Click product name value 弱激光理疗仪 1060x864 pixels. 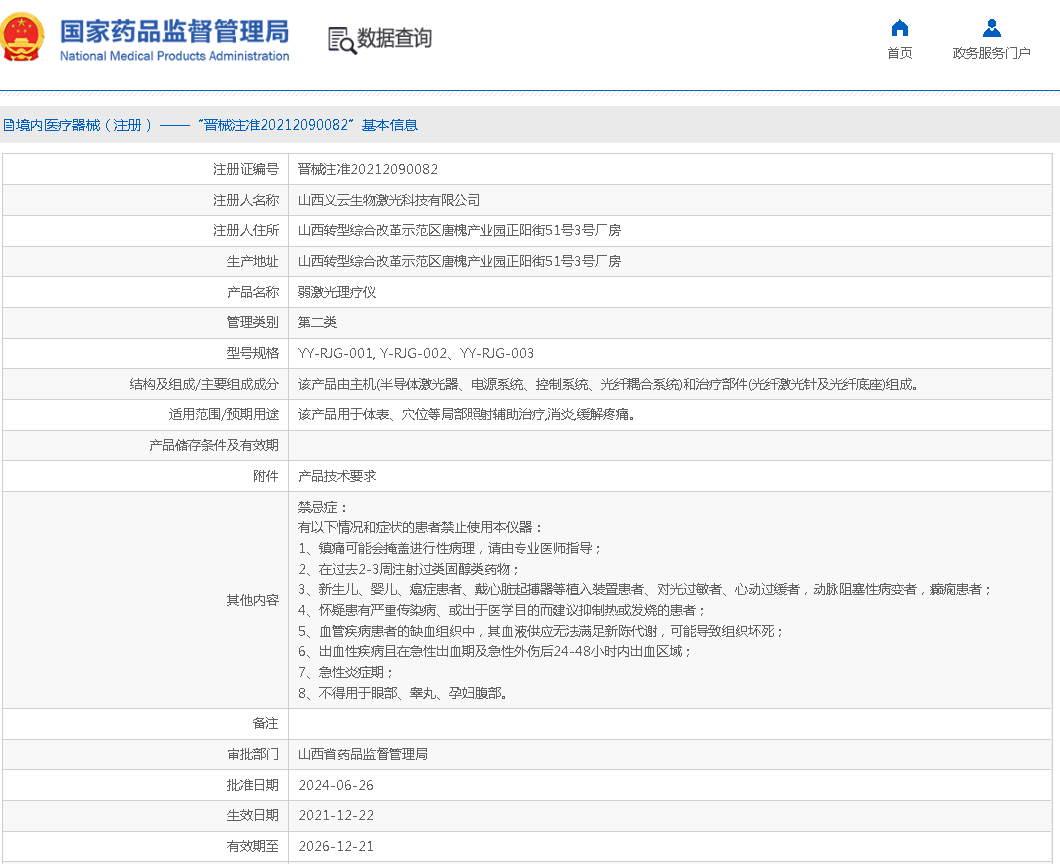pyautogui.click(x=337, y=292)
